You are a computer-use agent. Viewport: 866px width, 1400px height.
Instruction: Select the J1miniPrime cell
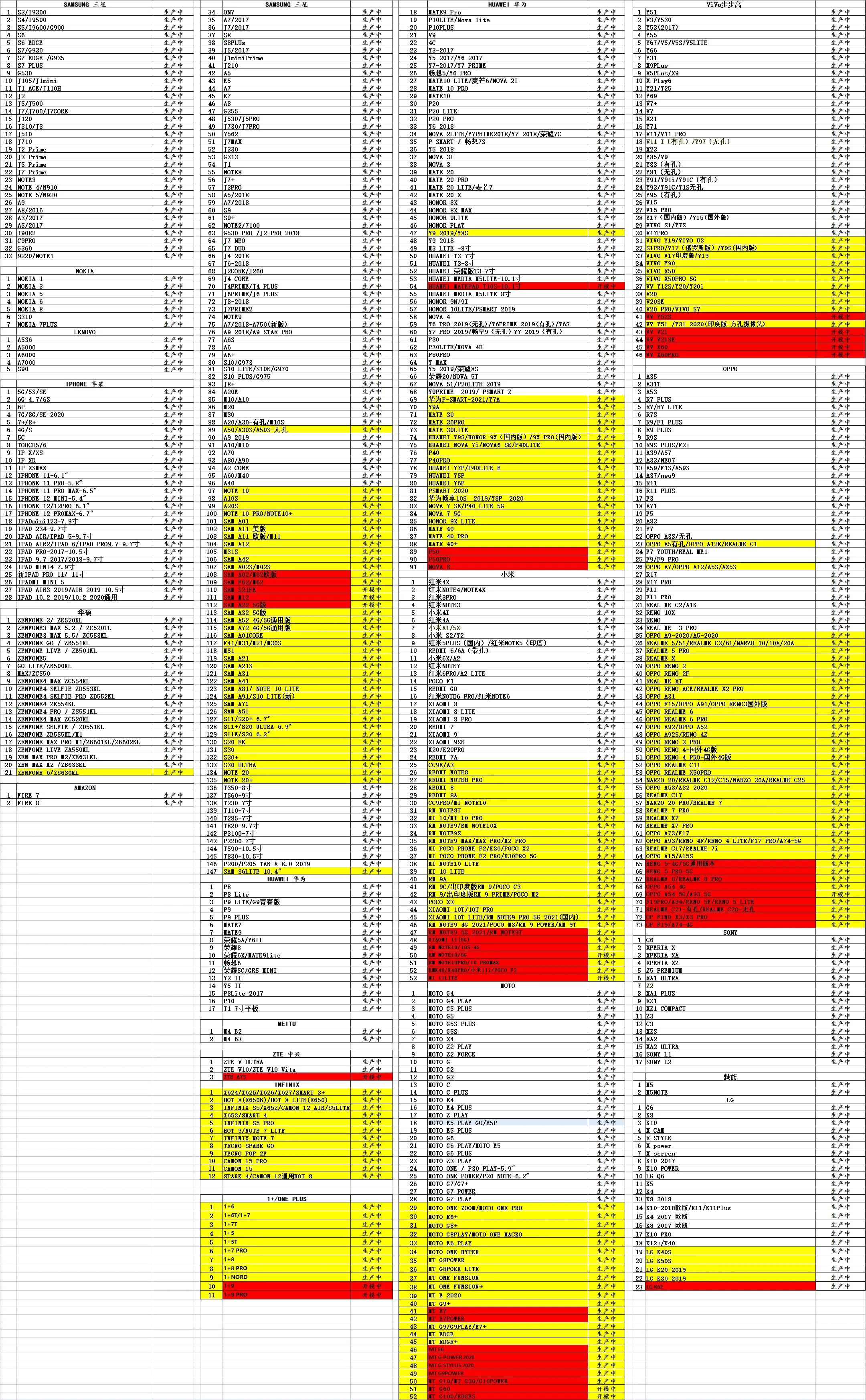286,58
